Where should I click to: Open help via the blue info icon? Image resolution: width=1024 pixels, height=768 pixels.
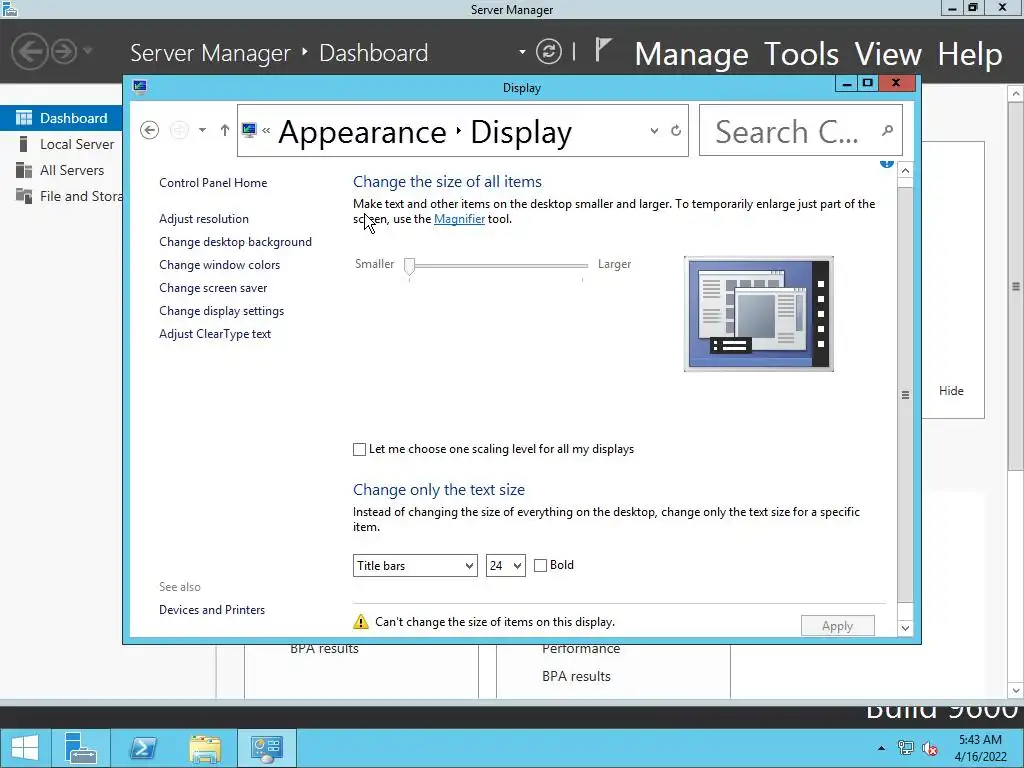[x=886, y=163]
